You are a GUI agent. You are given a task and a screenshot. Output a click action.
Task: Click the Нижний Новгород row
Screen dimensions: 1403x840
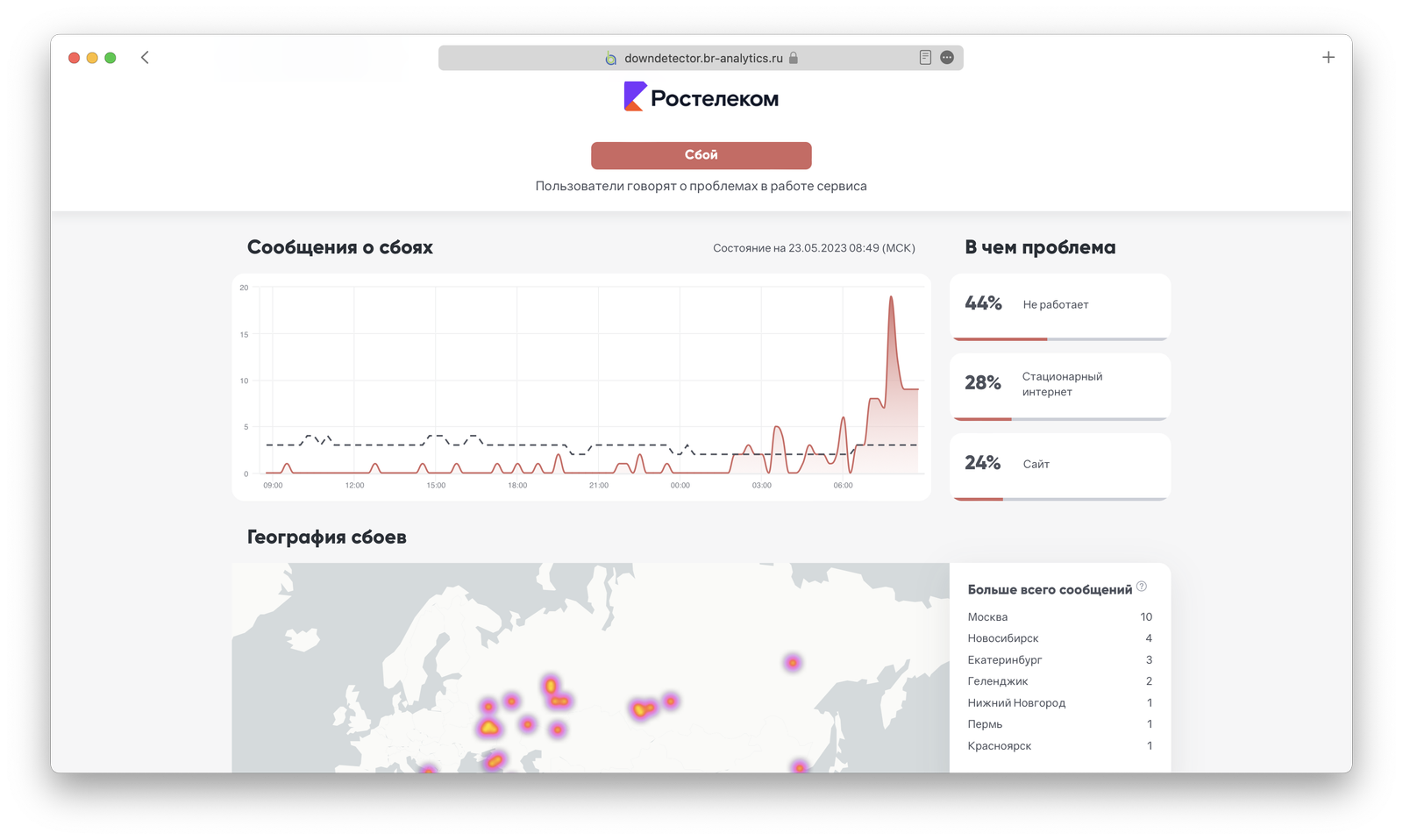1060,703
